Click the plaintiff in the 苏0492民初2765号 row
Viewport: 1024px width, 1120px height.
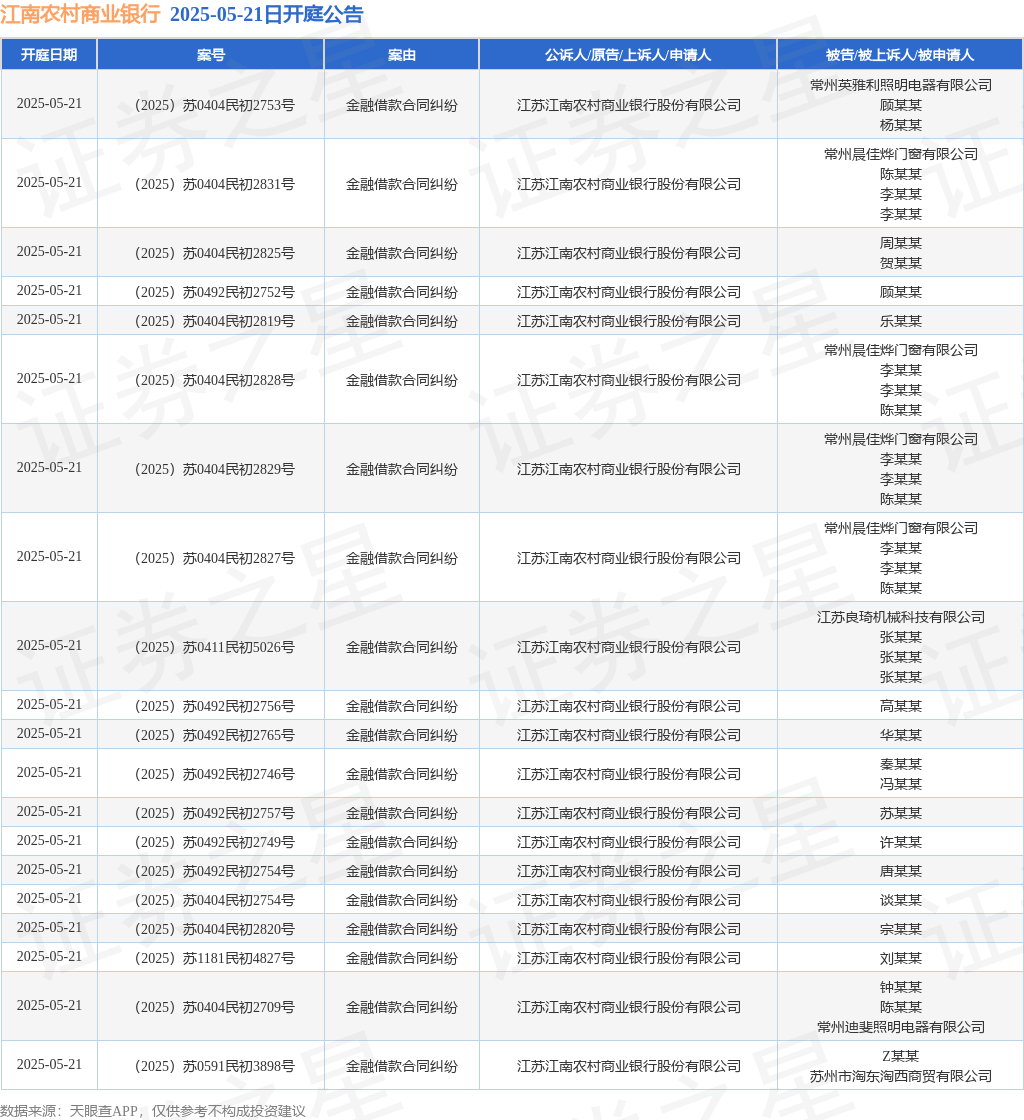coord(628,735)
